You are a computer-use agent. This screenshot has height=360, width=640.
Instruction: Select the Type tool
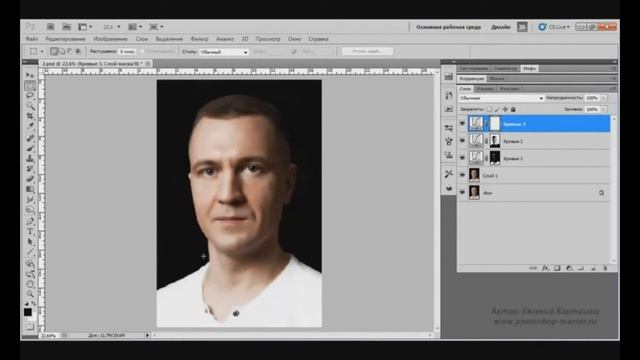coord(30,231)
